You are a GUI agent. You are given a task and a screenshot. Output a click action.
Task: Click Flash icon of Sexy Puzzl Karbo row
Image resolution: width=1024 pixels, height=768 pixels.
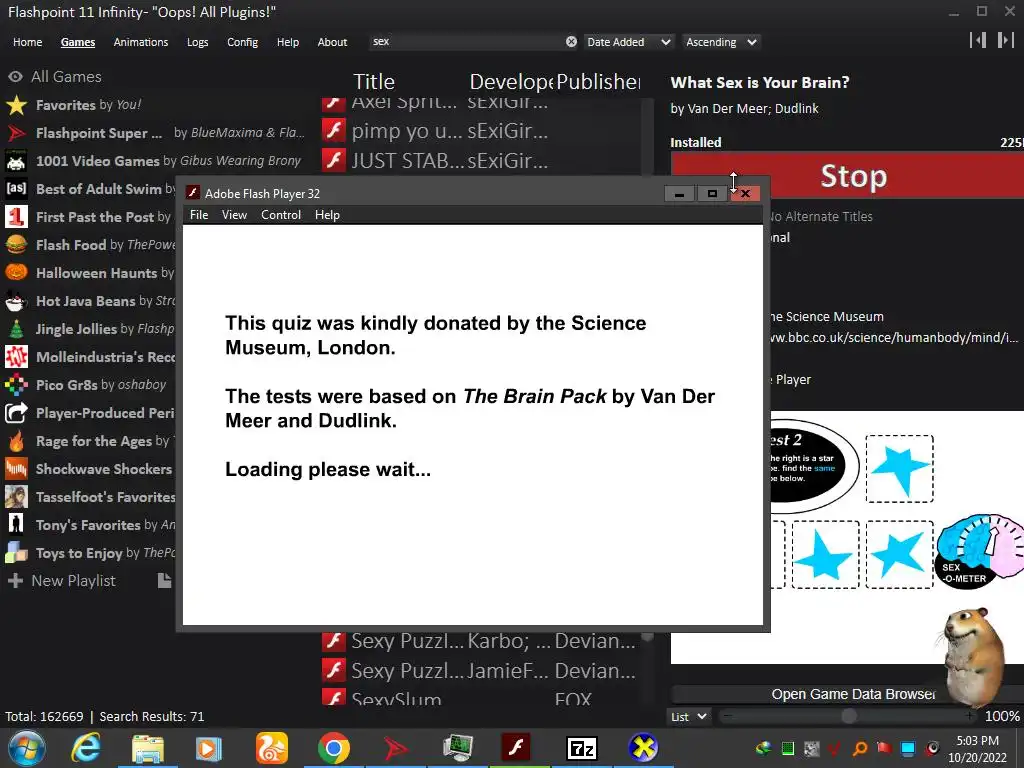point(334,641)
